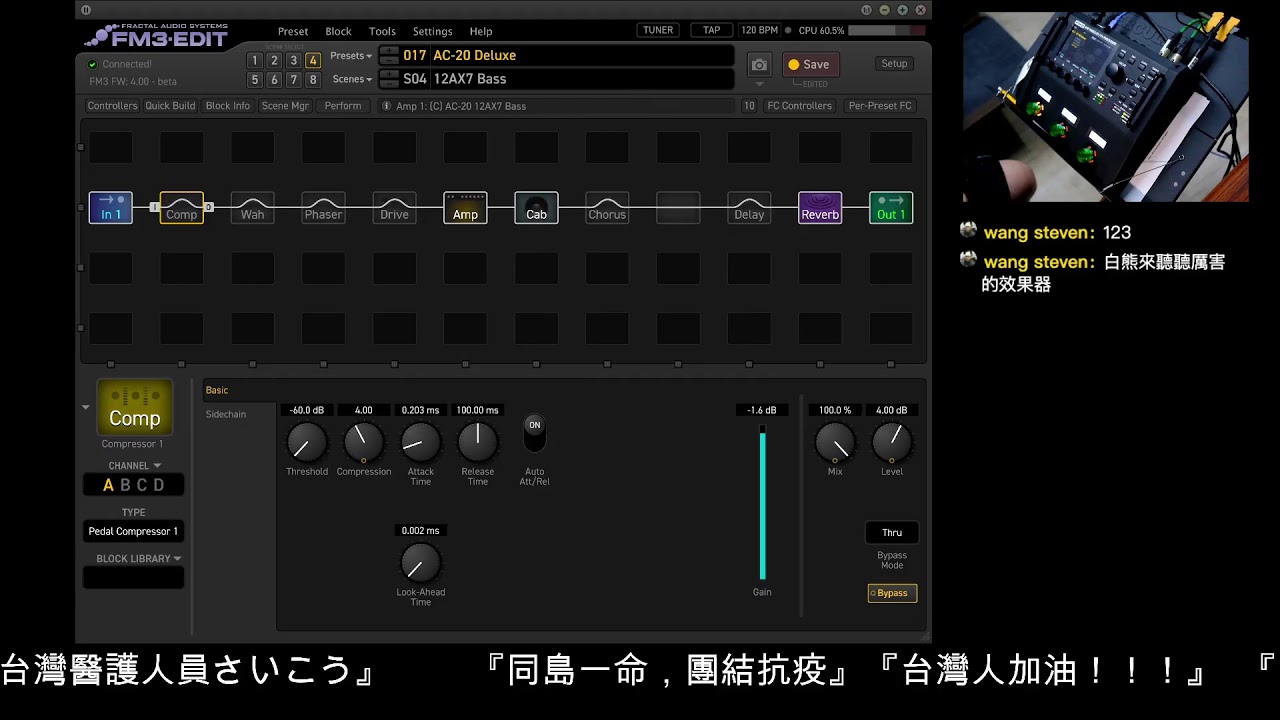Open the Bypass Mode Thru dropdown
Image resolution: width=1280 pixels, height=720 pixels.
(892, 533)
